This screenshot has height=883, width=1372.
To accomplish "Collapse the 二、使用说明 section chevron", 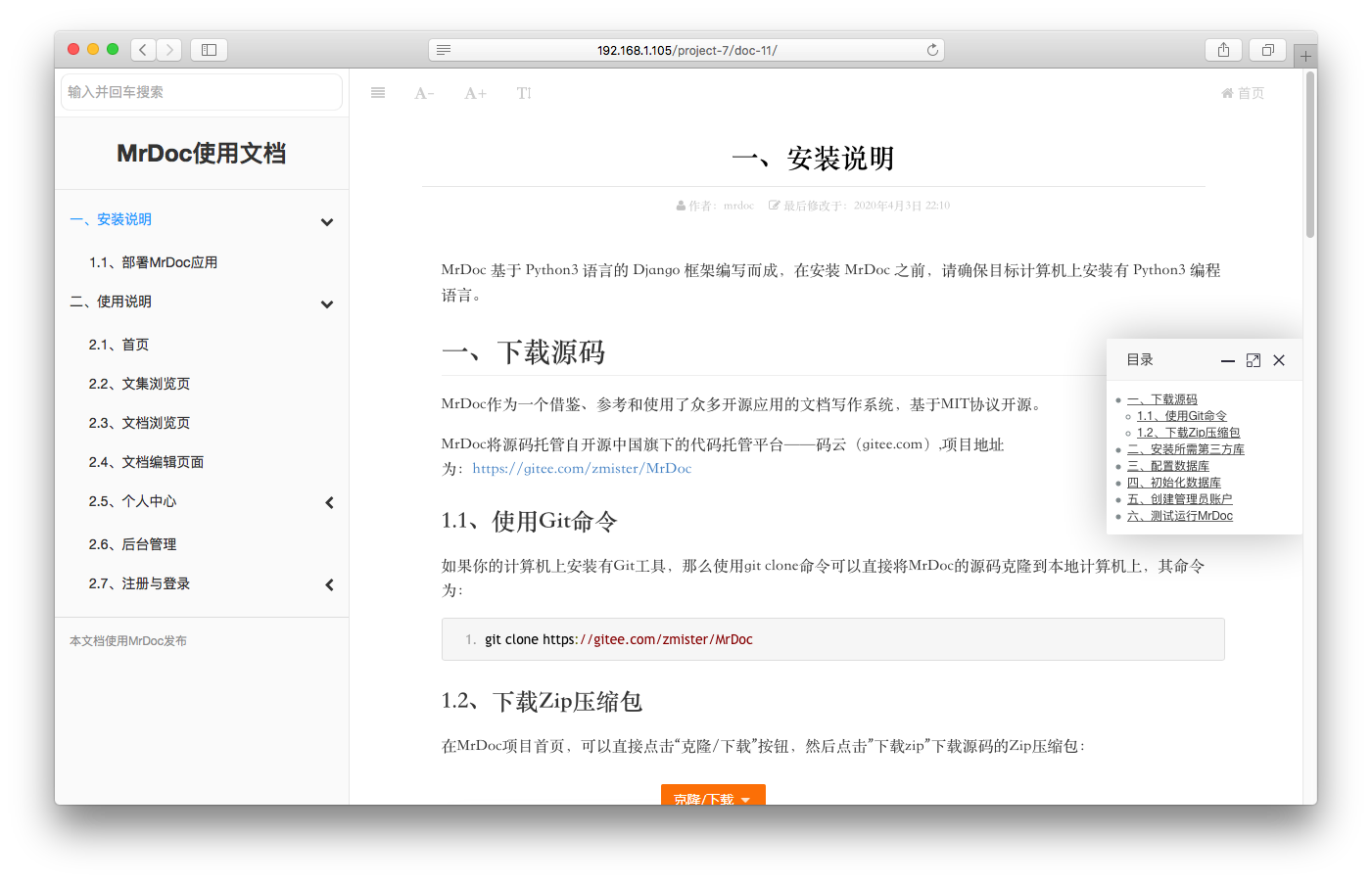I will pyautogui.click(x=327, y=304).
